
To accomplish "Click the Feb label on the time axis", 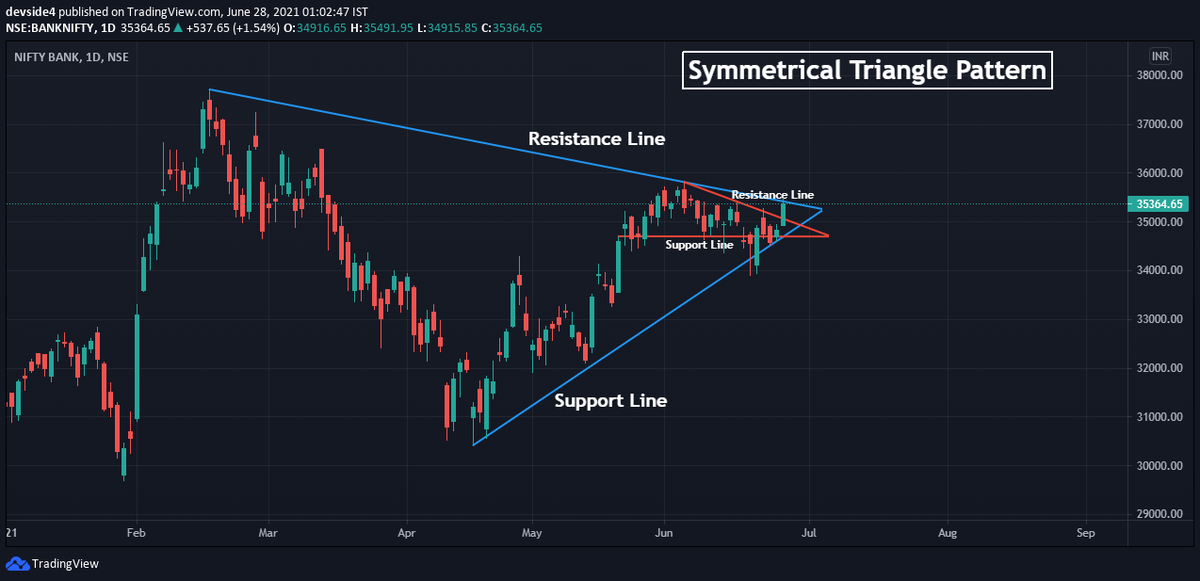I will tap(136, 534).
